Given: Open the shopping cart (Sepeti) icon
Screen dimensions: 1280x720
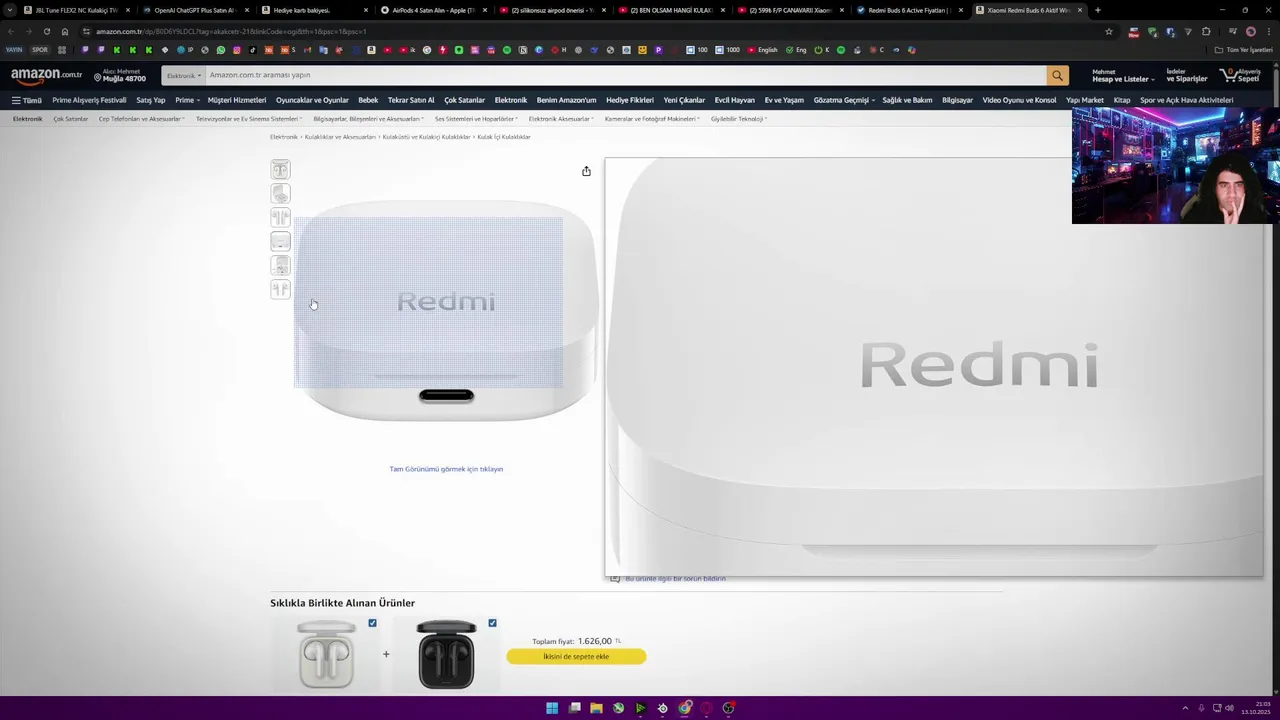Looking at the screenshot, I should pyautogui.click(x=1240, y=75).
